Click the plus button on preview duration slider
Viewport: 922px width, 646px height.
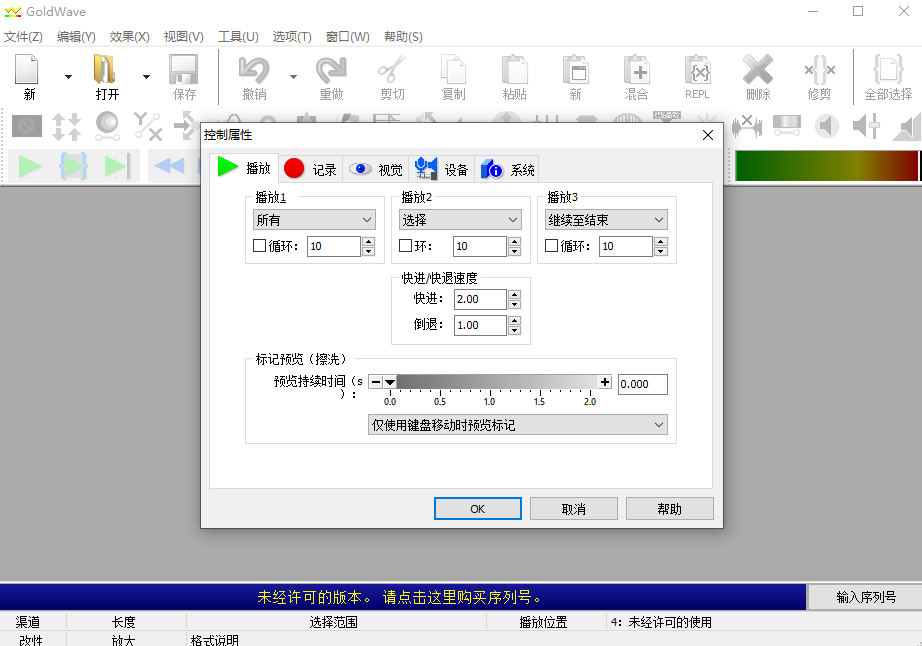click(x=605, y=382)
